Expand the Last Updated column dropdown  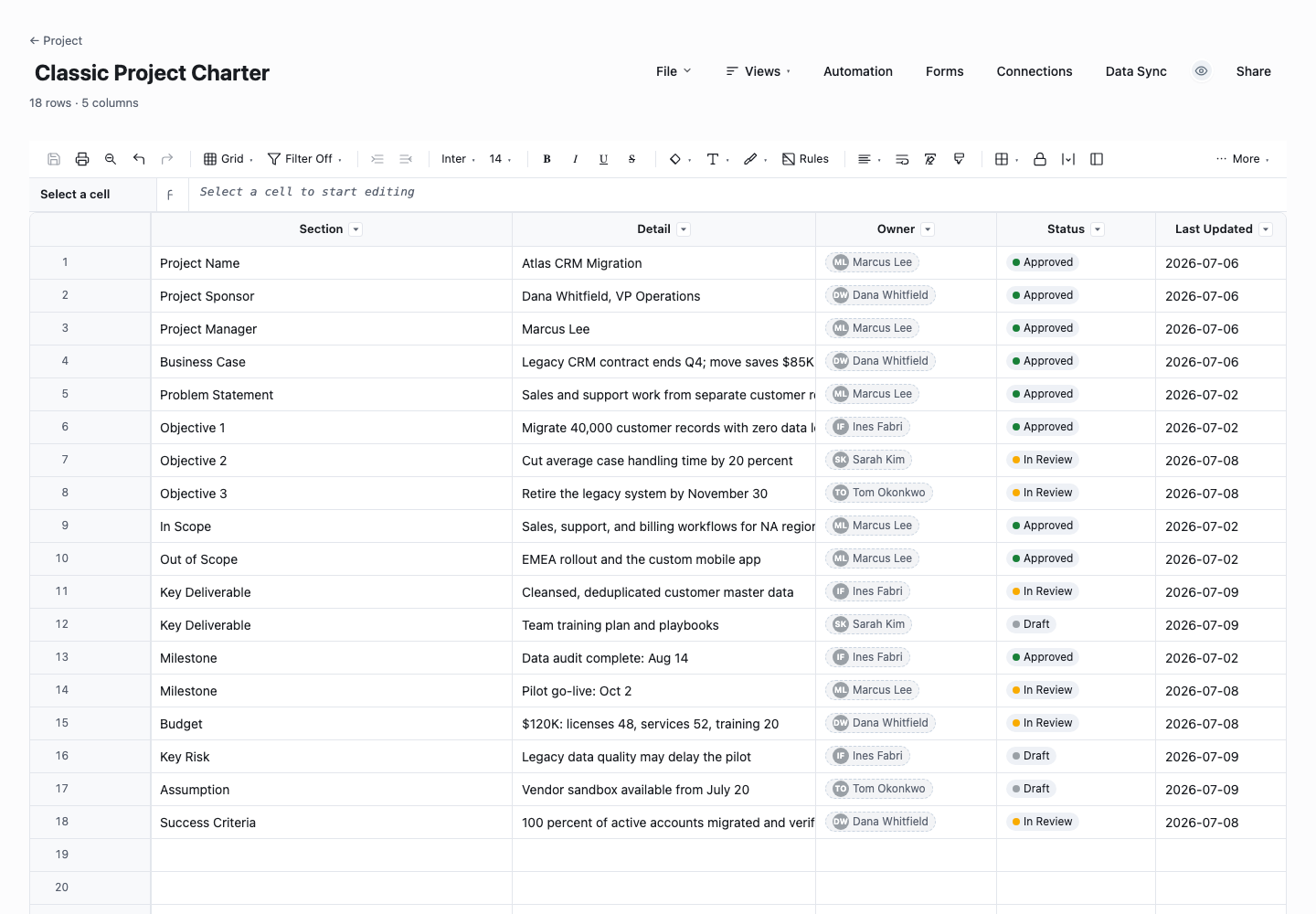(1266, 229)
